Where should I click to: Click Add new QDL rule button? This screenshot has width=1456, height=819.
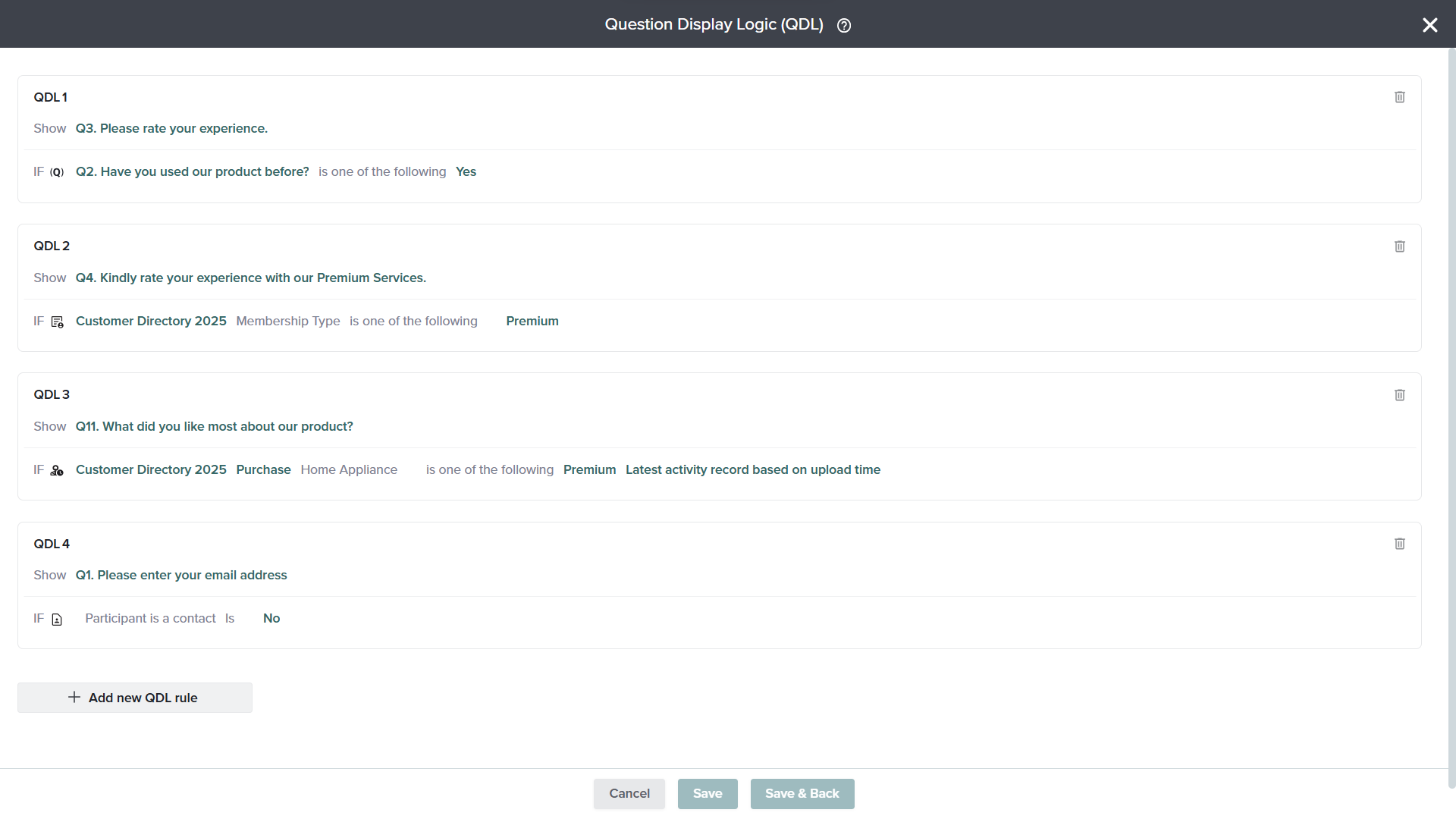(135, 698)
